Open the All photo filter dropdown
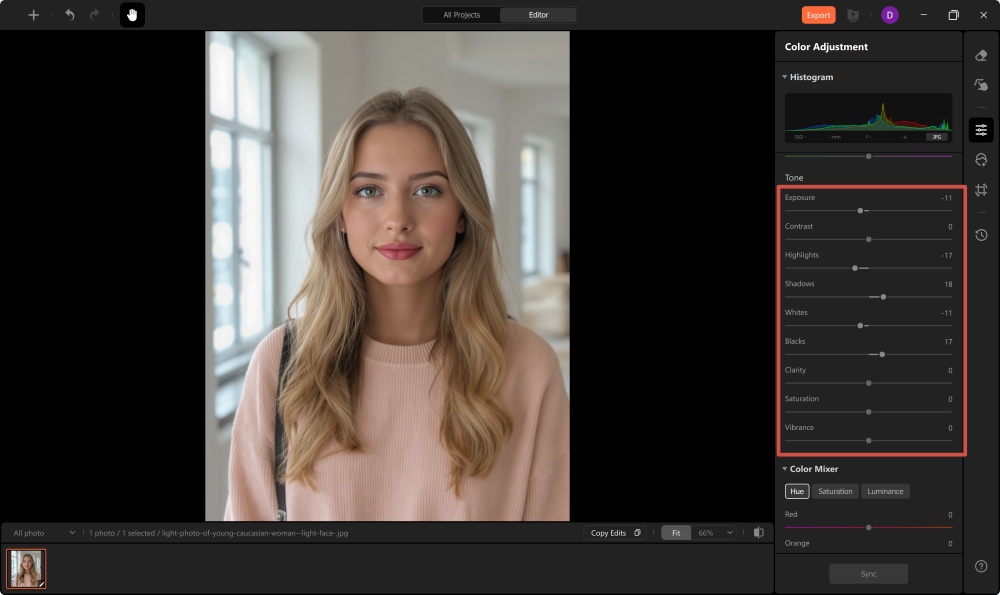 40,532
